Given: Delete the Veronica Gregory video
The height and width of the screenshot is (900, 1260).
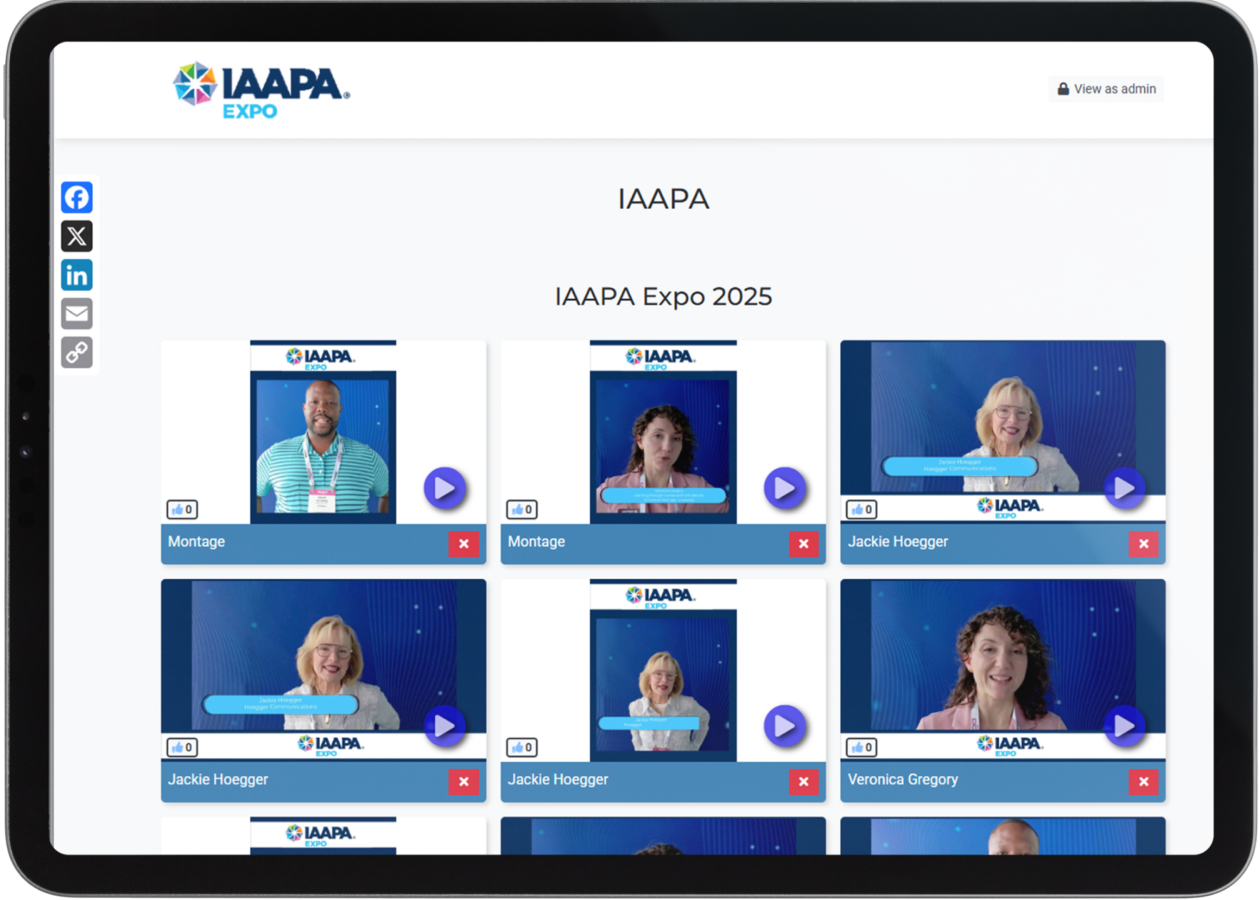Looking at the screenshot, I should tap(1144, 782).
